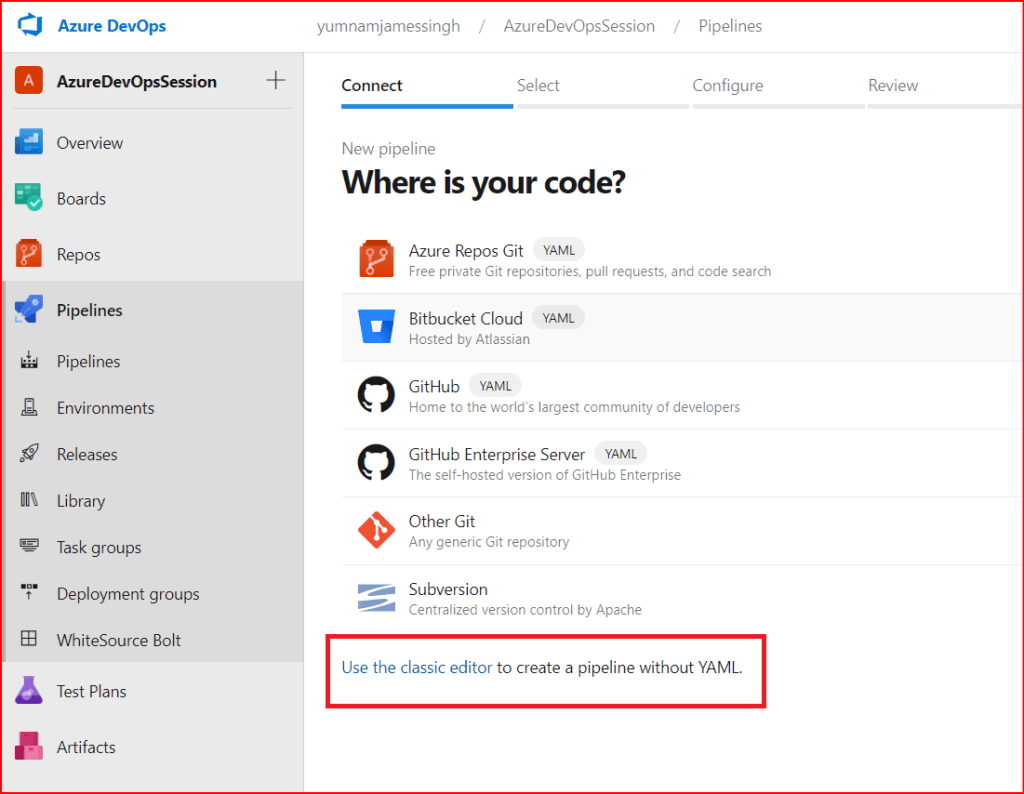Click the Azure DevOps logo icon
1024x794 pixels.
29,26
